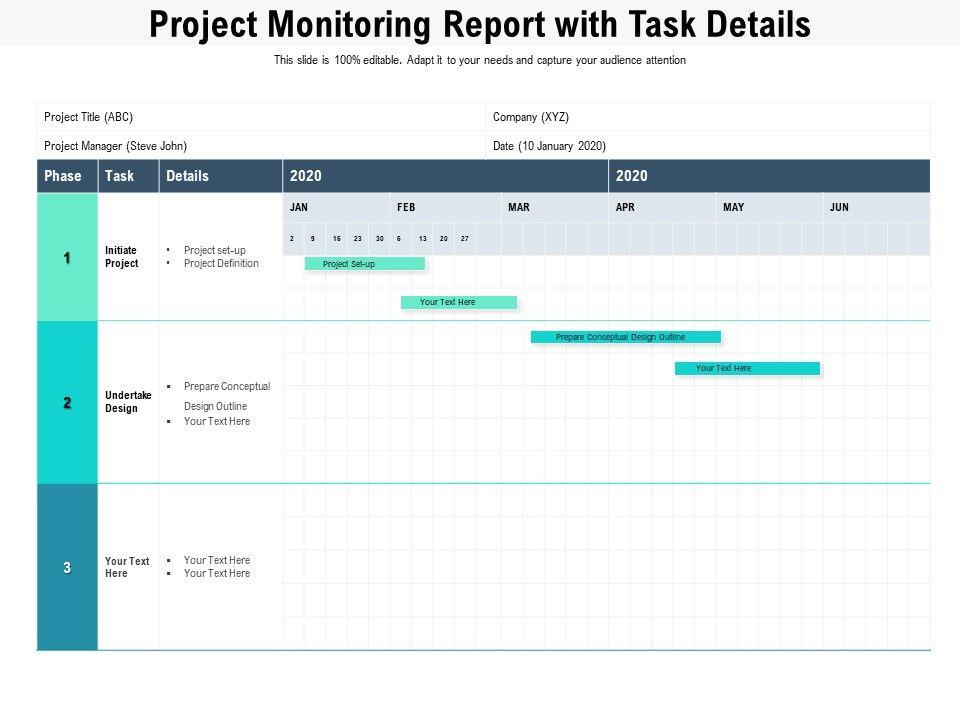Select the "Task" column header

[119, 176]
